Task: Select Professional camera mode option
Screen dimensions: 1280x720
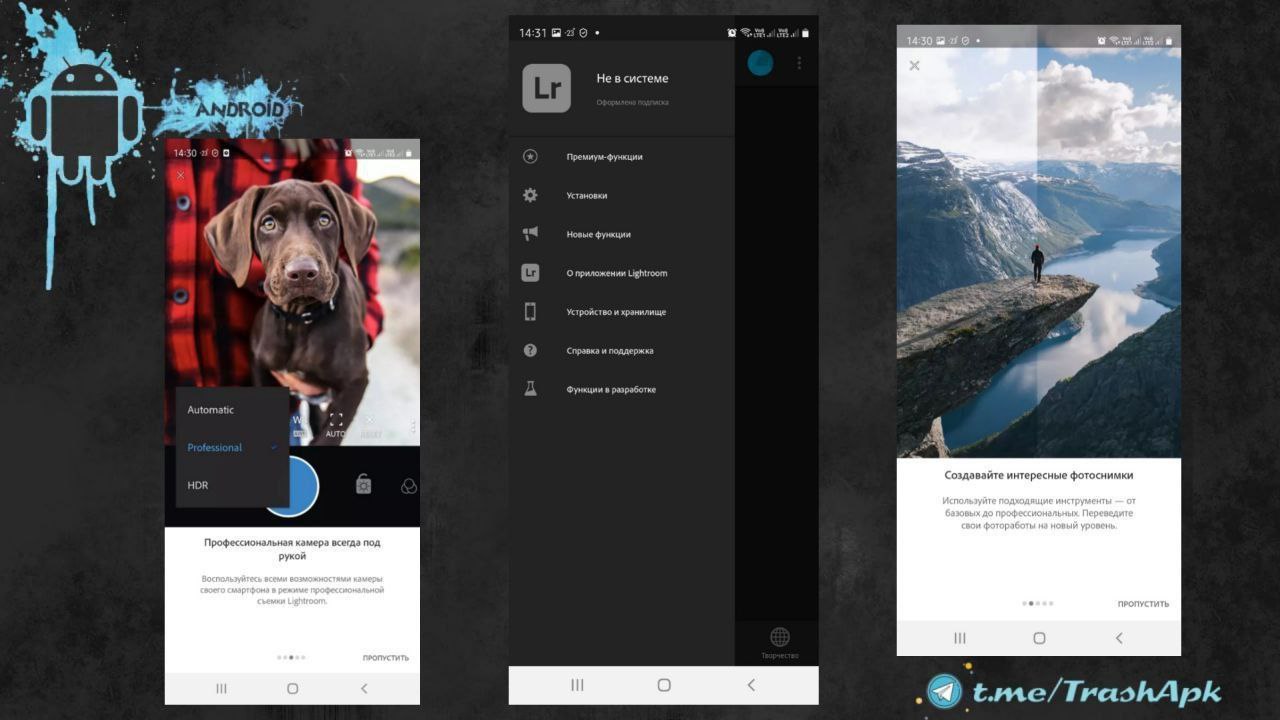Action: tap(215, 448)
